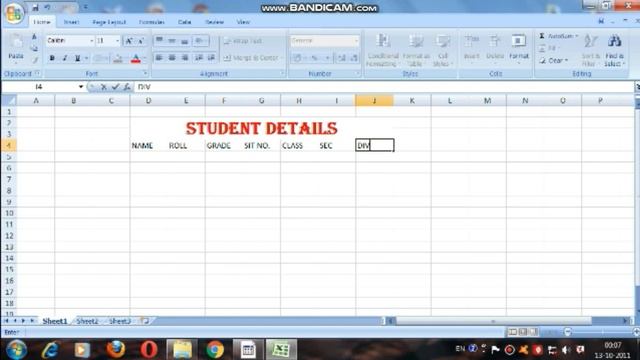The image size is (640, 360).
Task: Increase decimal places
Action: click(x=342, y=58)
